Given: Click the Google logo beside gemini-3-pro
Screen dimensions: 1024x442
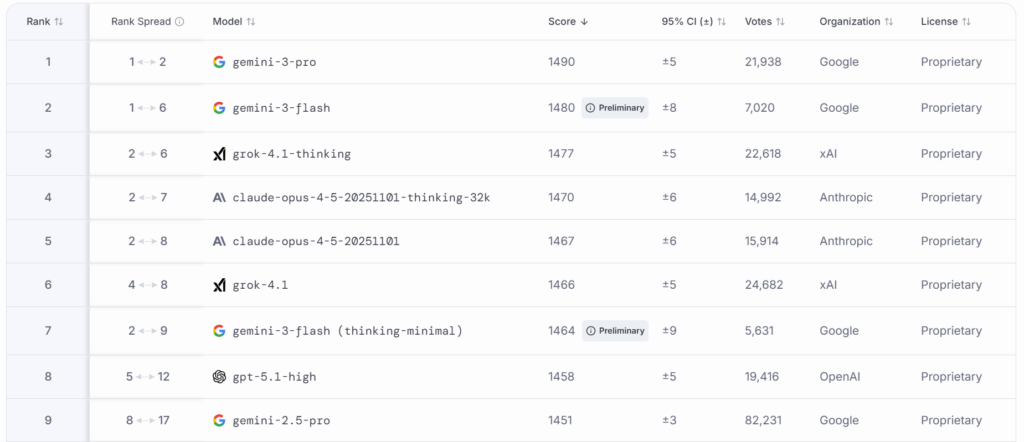Looking at the screenshot, I should (x=219, y=62).
